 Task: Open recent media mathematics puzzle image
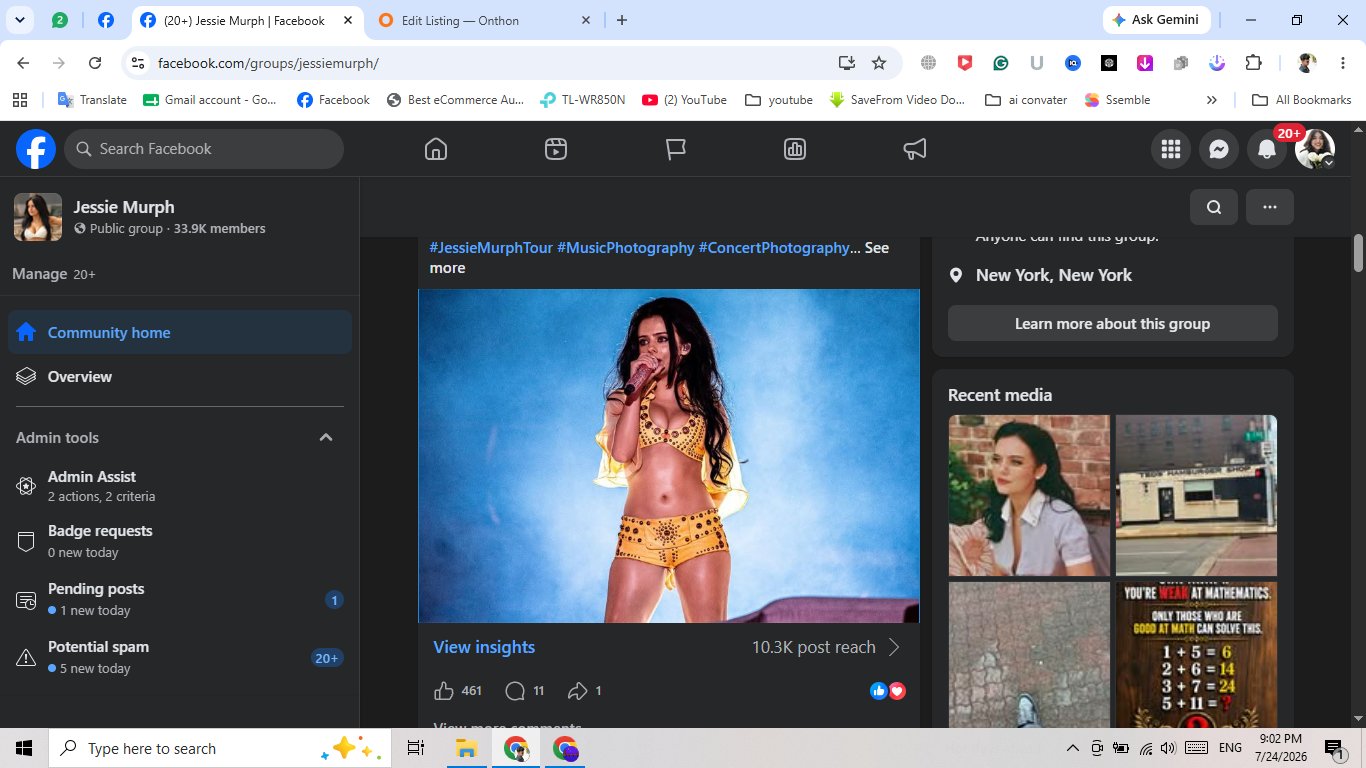pyautogui.click(x=1196, y=655)
